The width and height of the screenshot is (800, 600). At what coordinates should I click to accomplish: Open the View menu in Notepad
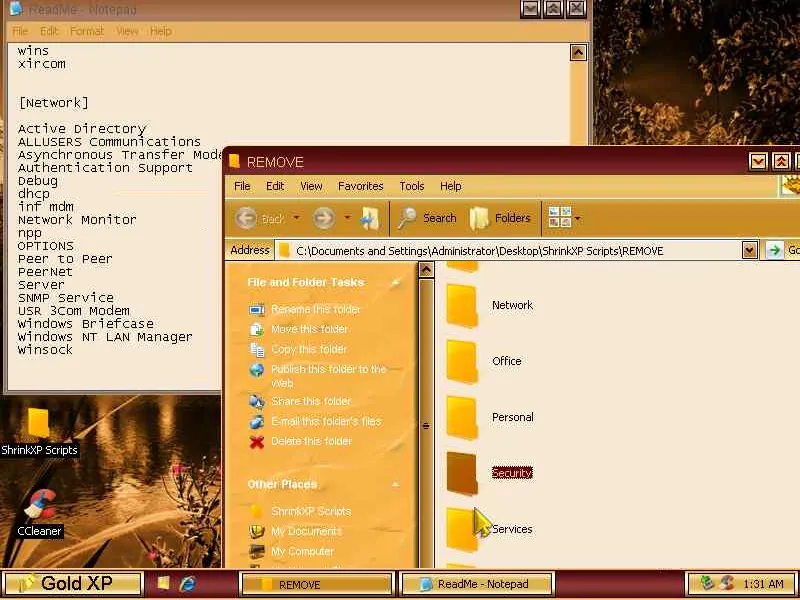click(127, 31)
